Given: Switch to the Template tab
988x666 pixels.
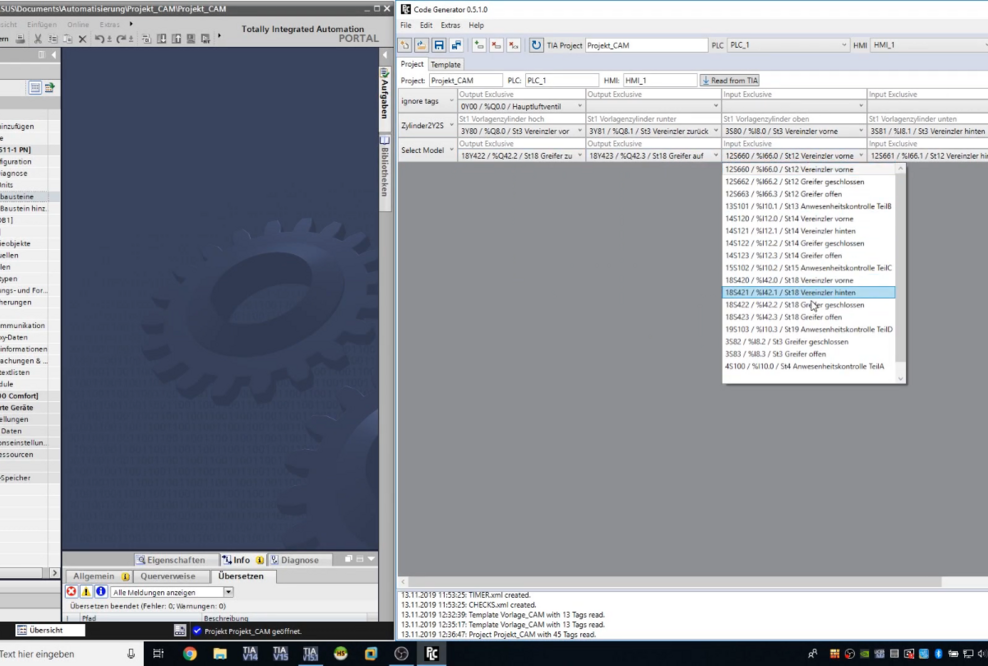Looking at the screenshot, I should coord(446,64).
